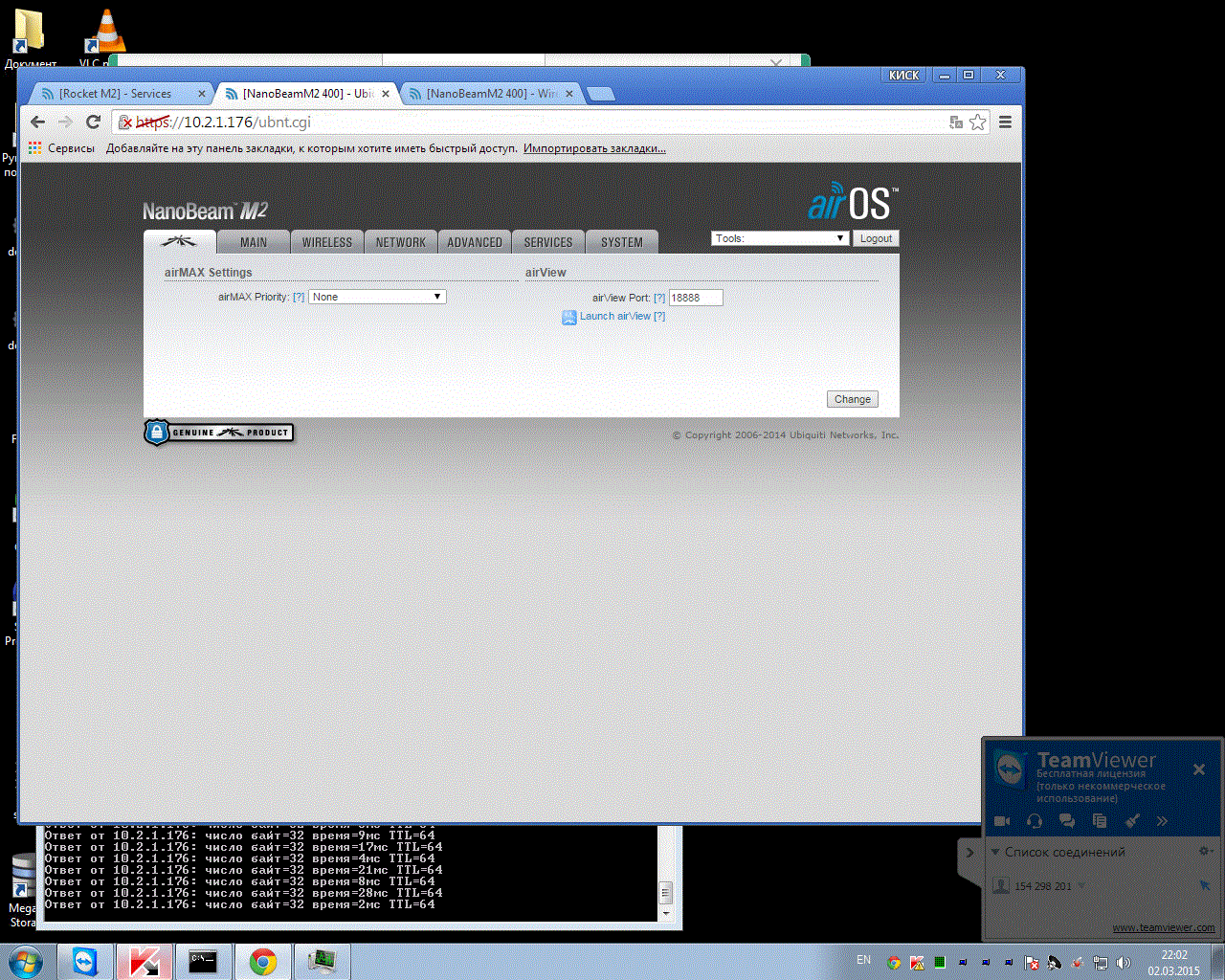Switch to the MAIN tab
The width and height of the screenshot is (1225, 980).
pos(254,242)
